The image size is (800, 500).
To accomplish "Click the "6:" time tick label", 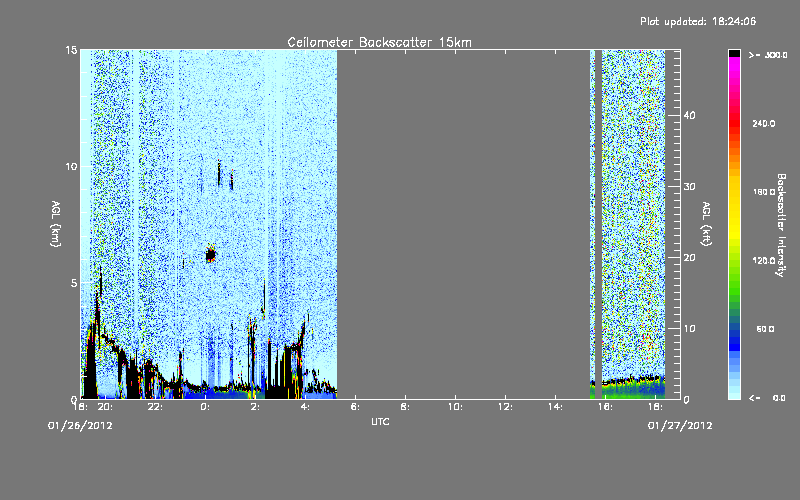I will click(355, 407).
